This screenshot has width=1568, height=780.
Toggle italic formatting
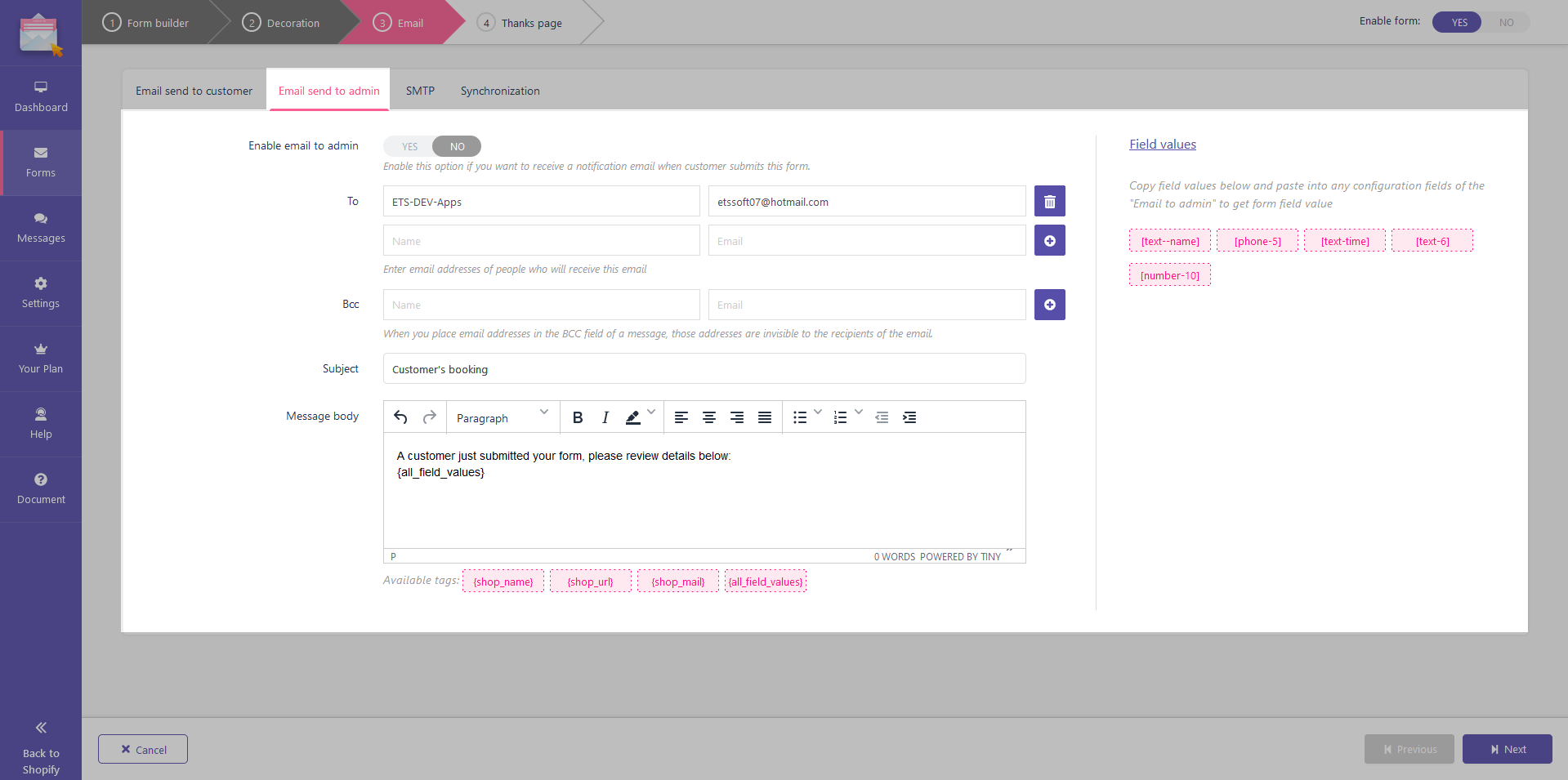click(605, 417)
